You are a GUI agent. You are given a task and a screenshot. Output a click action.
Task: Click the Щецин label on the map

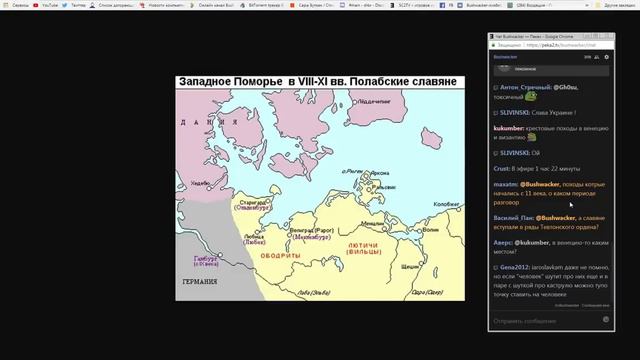410,267
